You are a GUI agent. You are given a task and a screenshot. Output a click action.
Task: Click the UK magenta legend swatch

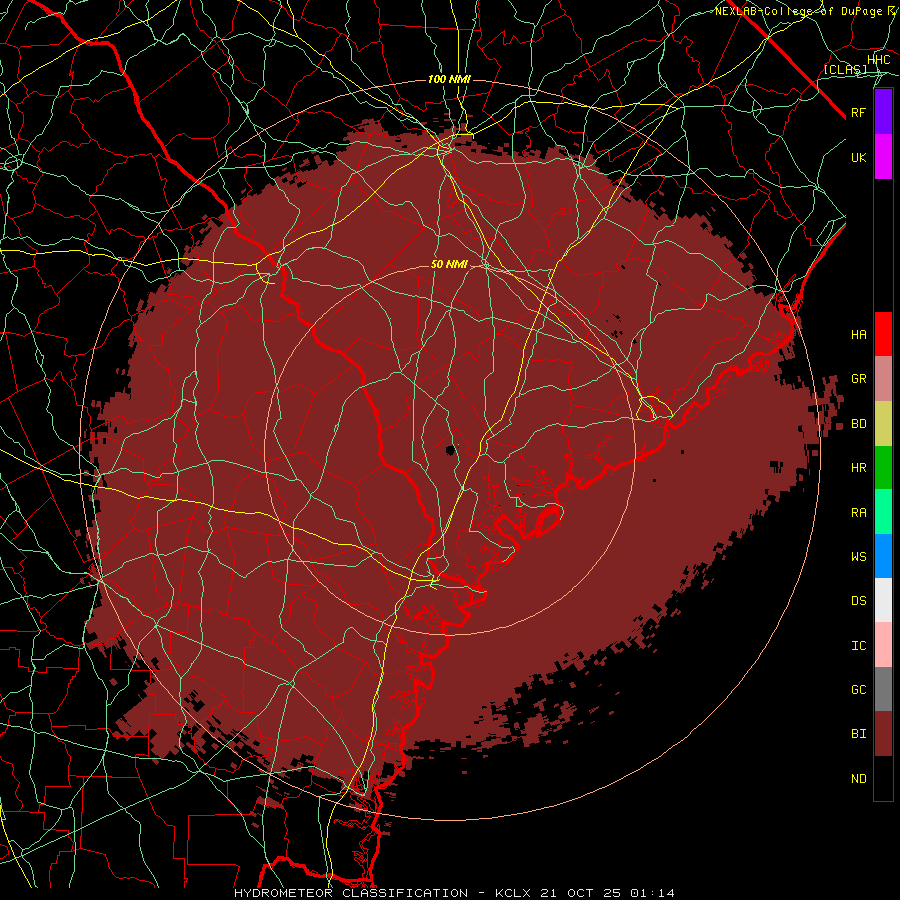coord(883,157)
